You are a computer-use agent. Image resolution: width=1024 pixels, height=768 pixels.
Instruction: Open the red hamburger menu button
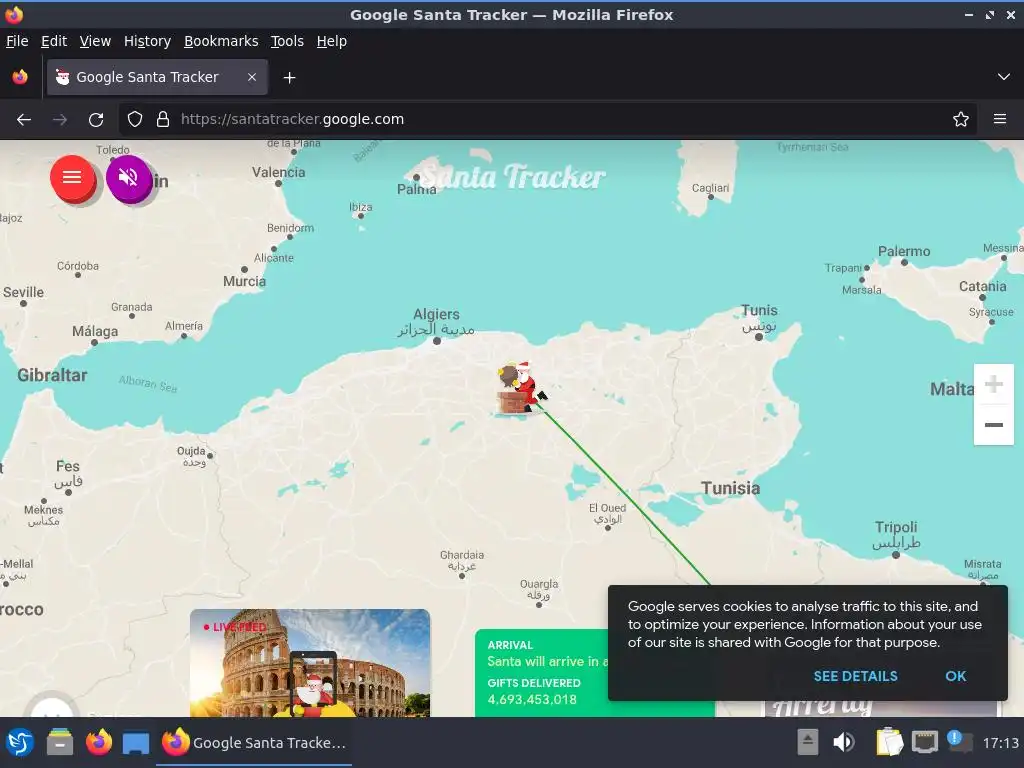72,177
